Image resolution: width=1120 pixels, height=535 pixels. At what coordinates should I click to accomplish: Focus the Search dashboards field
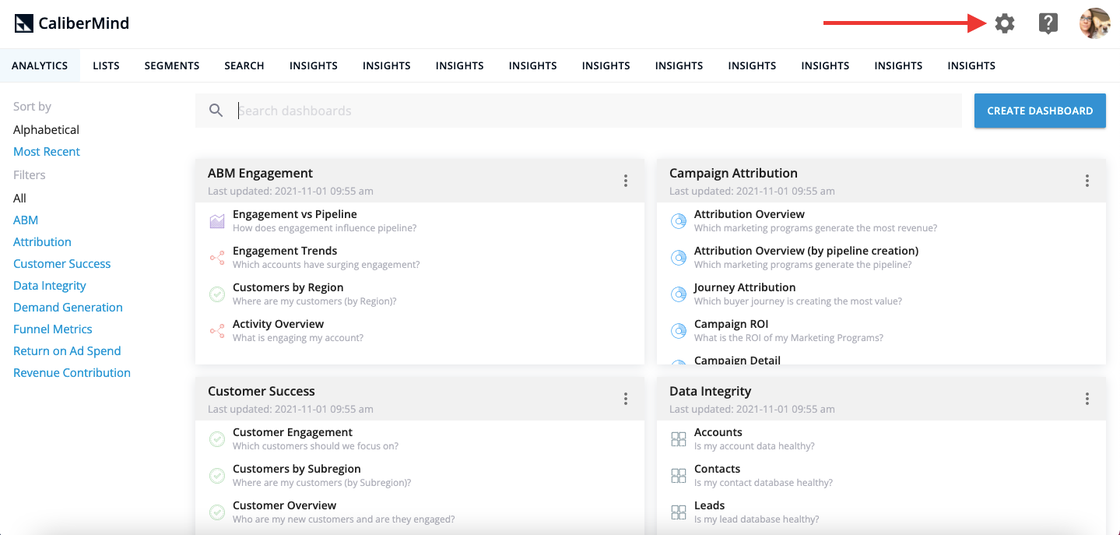point(579,111)
